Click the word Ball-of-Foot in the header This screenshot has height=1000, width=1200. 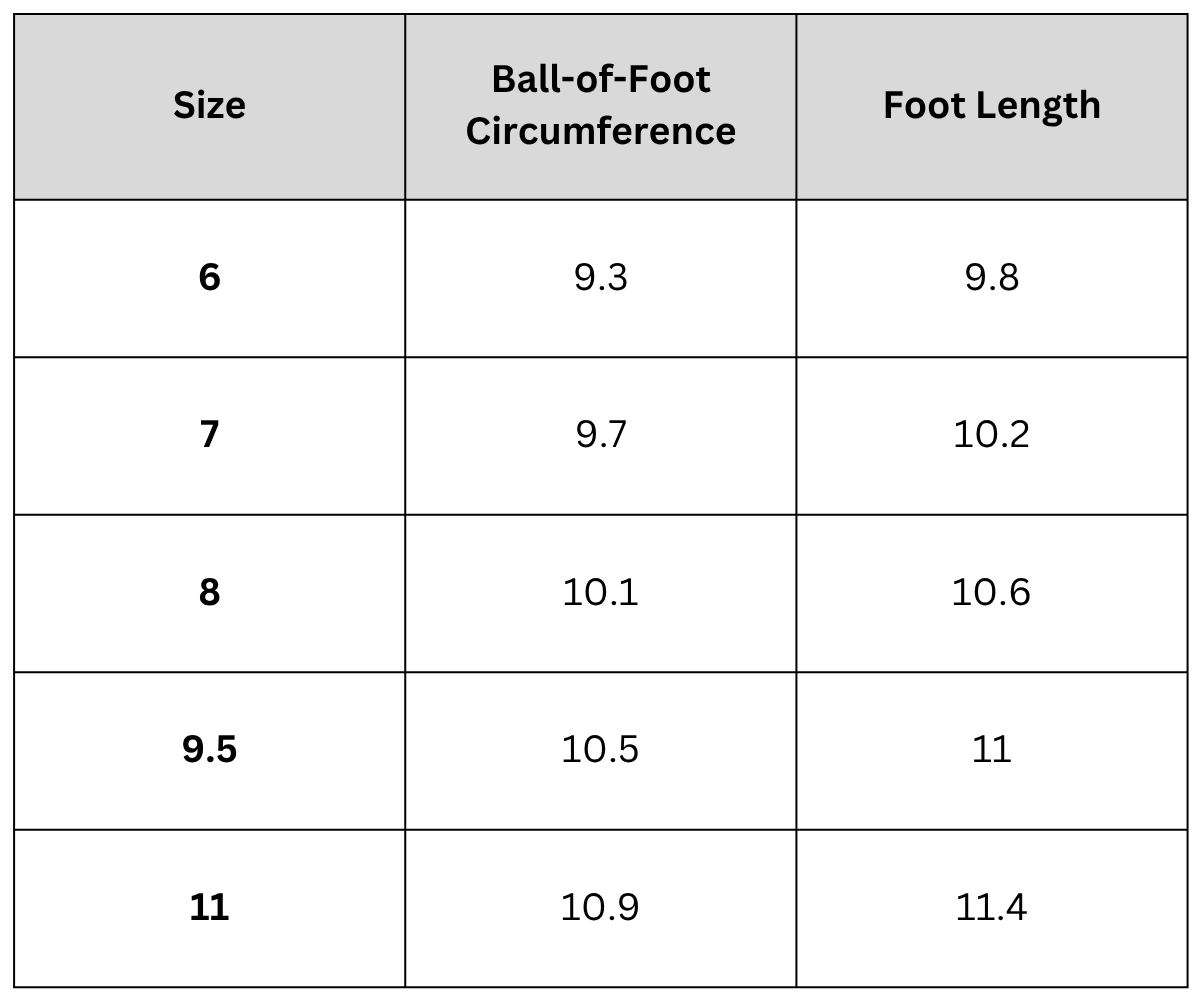(x=601, y=79)
